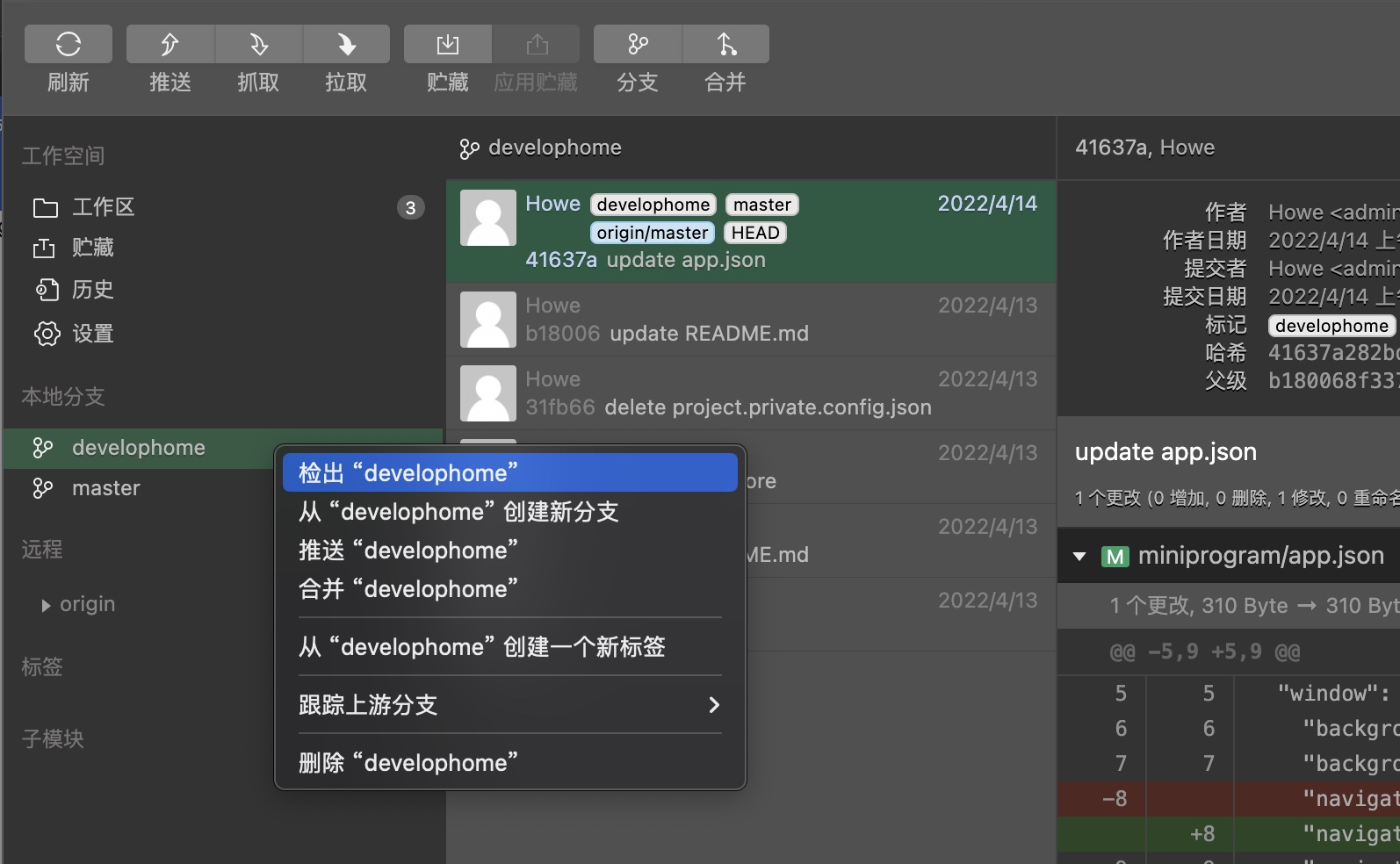Click the branch icon next to develophome in sidebar
Screen dimensions: 1400x864
pyautogui.click(x=43, y=448)
